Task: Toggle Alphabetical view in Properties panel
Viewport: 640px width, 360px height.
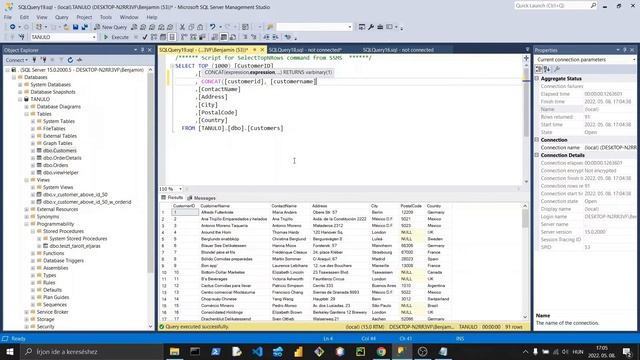Action: [547, 69]
